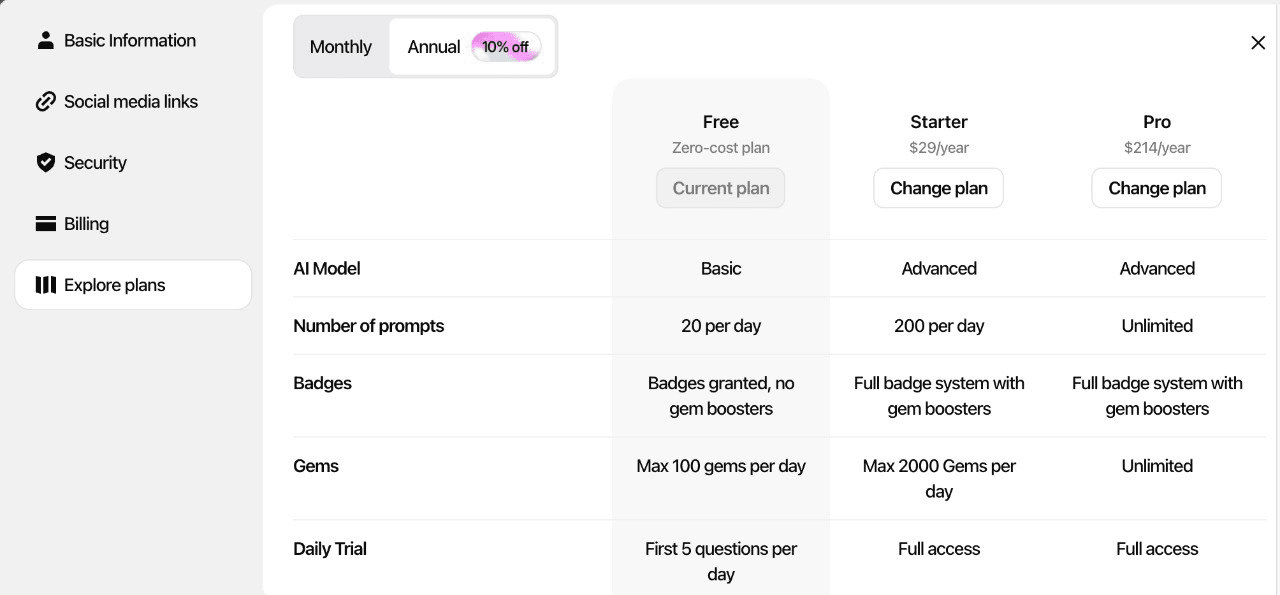Click the Social media links chain icon
This screenshot has height=595, width=1280.
(x=45, y=102)
